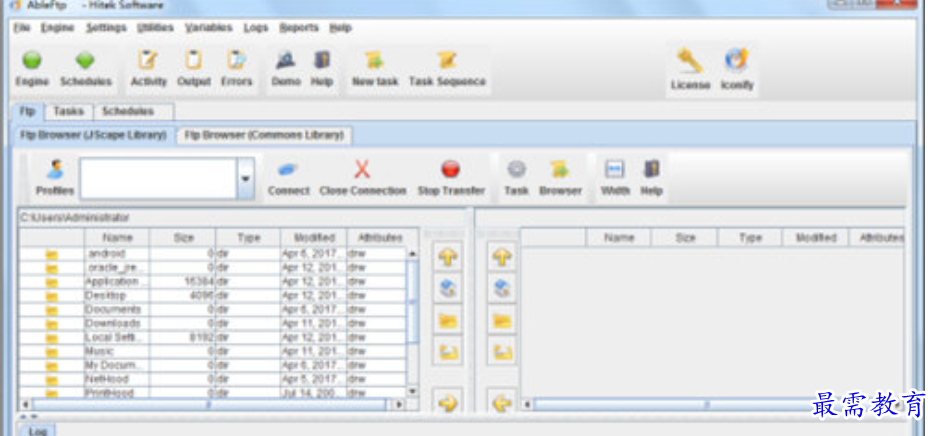
Task: Click the local pane open-folder icon button
Action: pos(448,320)
